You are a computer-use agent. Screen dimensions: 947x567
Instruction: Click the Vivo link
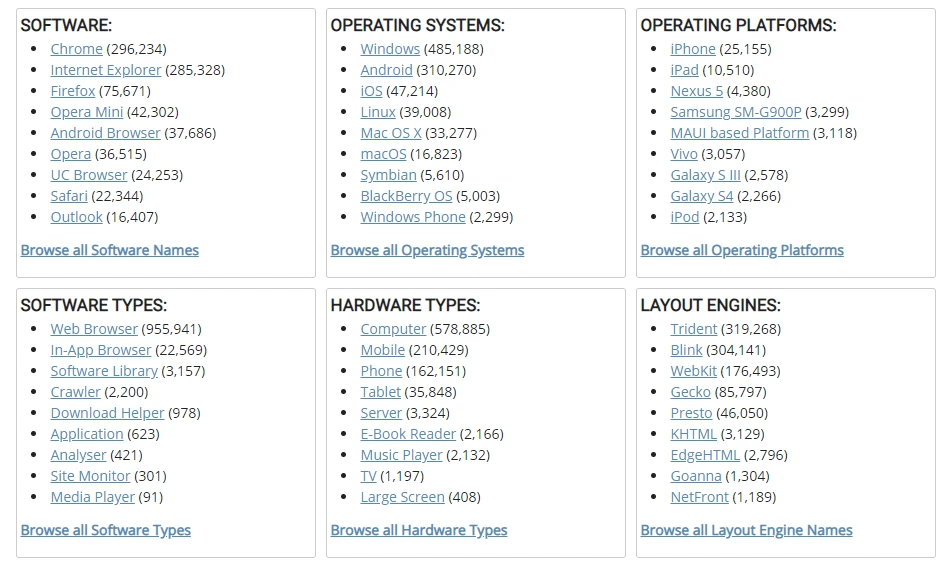coord(684,154)
